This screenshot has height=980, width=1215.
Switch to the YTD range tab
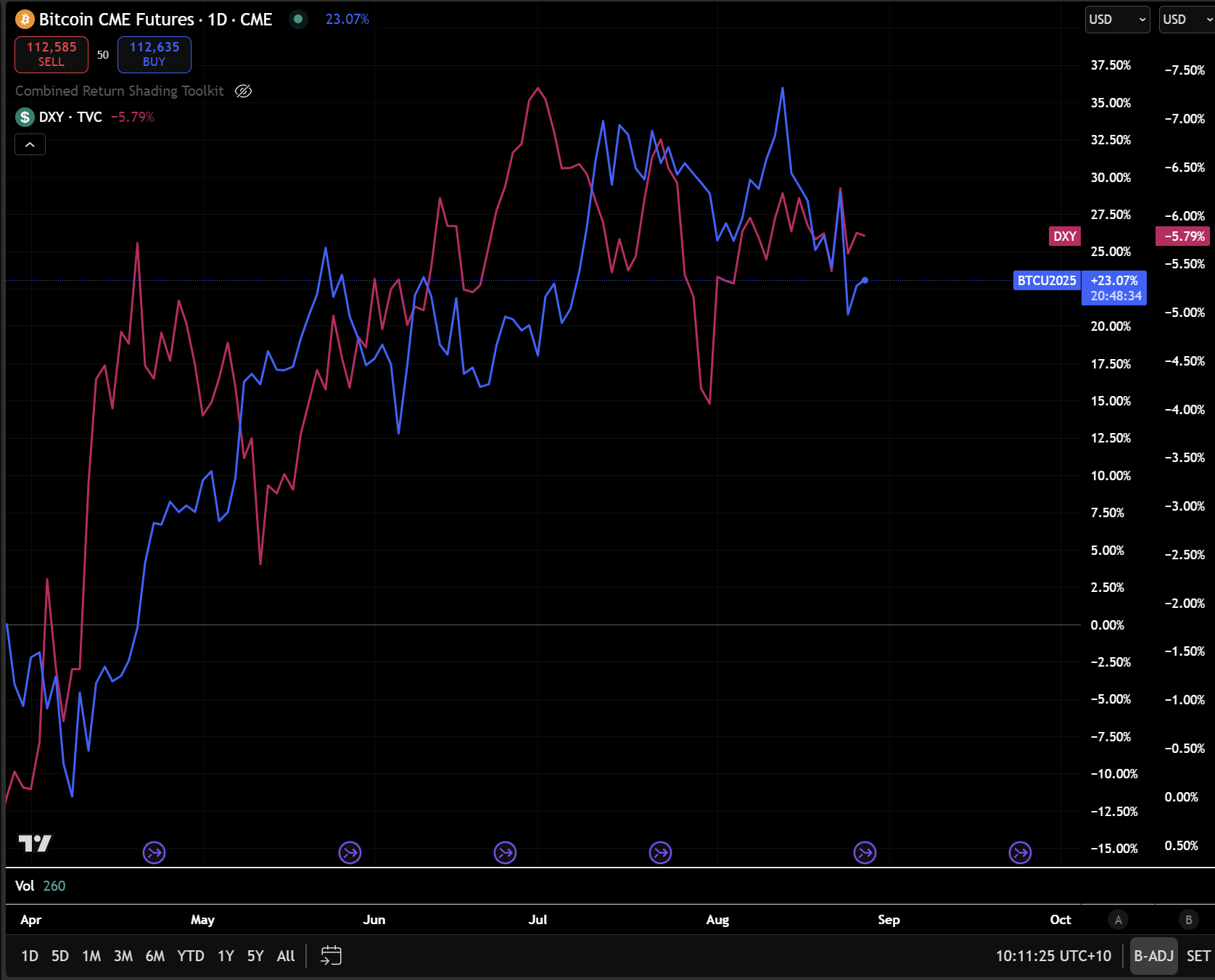190,955
